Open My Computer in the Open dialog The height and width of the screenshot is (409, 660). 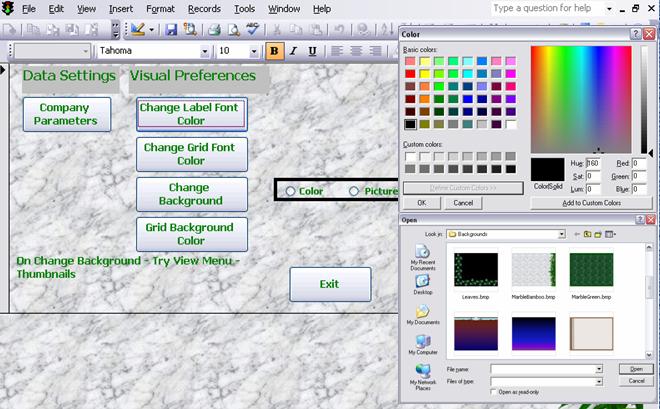(424, 345)
